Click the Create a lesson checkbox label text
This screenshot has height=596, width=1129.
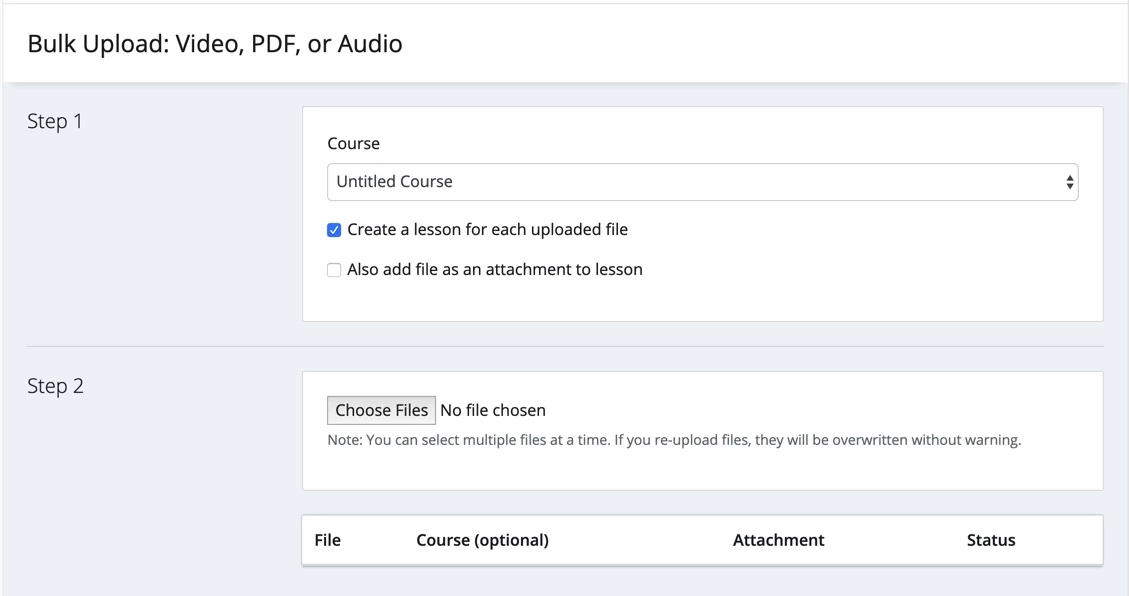[x=487, y=230]
